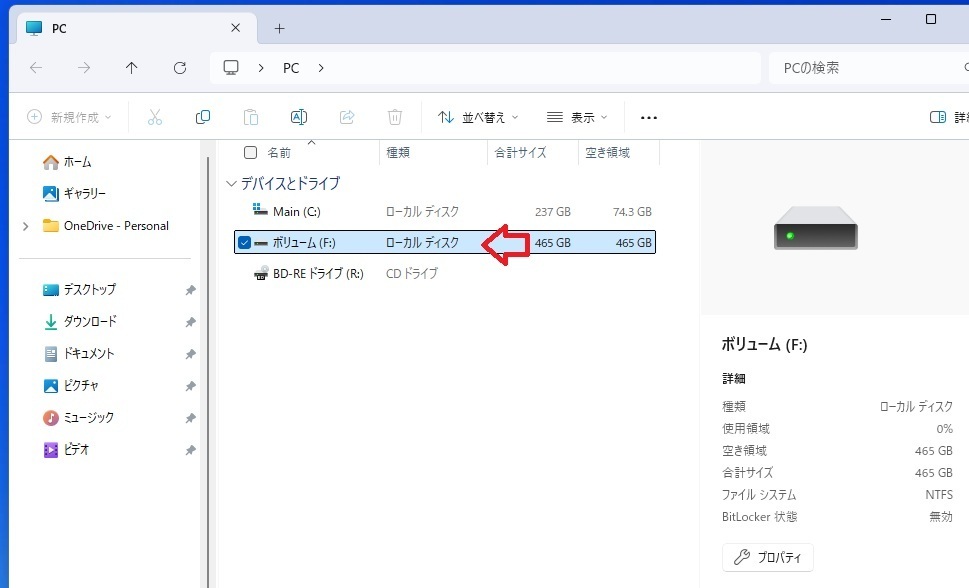Select the BD-RE ドライブ (R:) drive
This screenshot has width=969, height=588.
tap(445, 273)
